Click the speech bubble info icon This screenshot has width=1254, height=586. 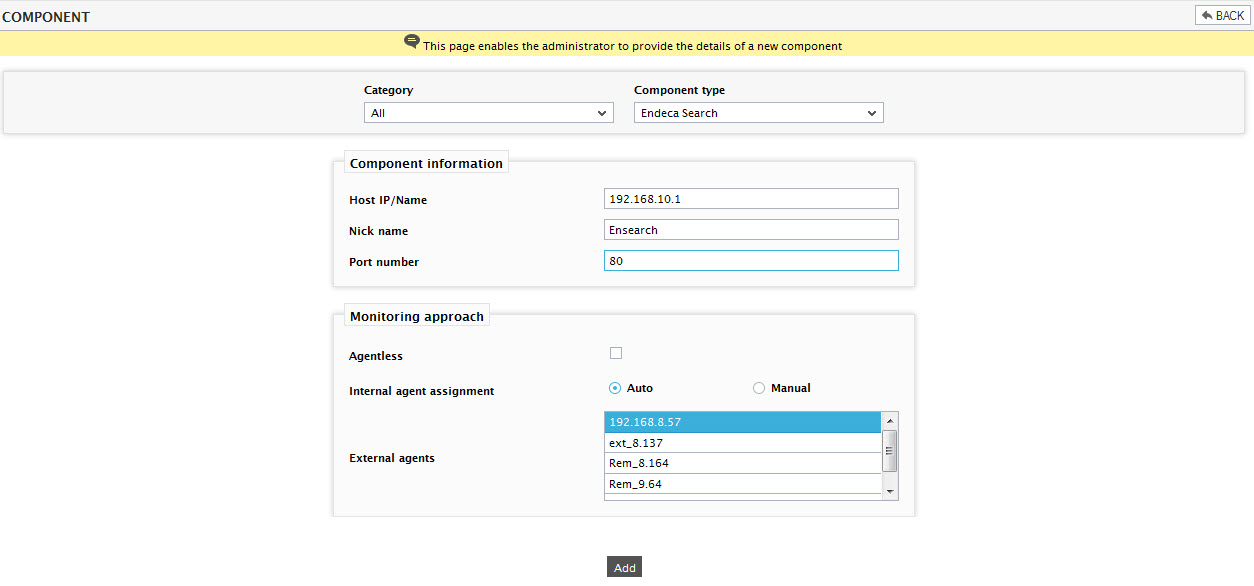412,42
